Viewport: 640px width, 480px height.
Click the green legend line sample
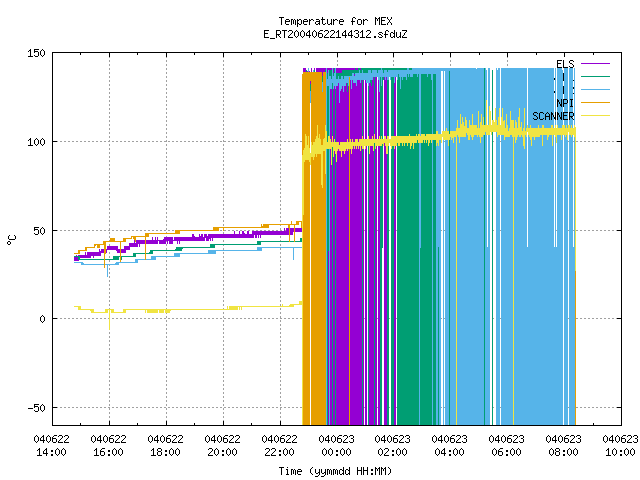595,76
